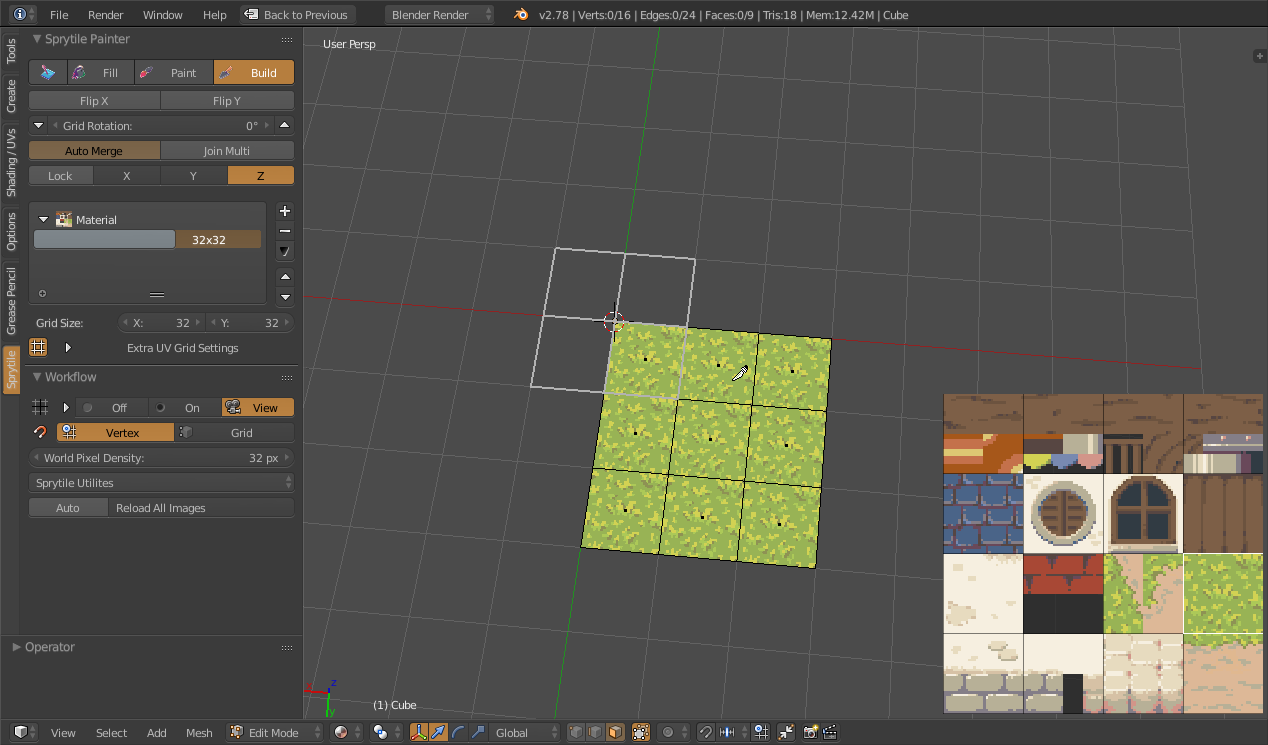This screenshot has height=745, width=1268.
Task: Click the Sprytile grid dots icon in Workflow
Action: pos(40,407)
